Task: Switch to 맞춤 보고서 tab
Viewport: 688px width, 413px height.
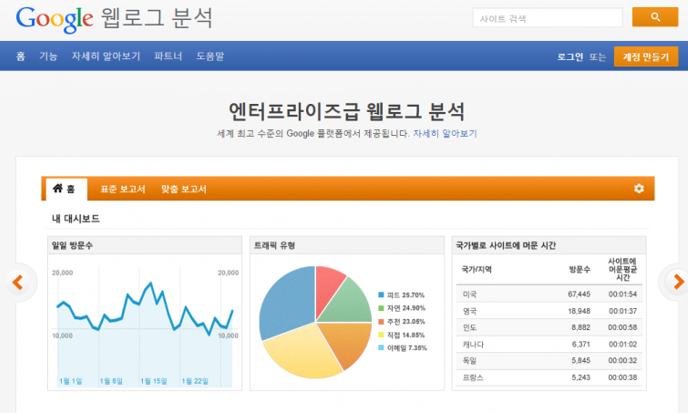Action: 183,189
